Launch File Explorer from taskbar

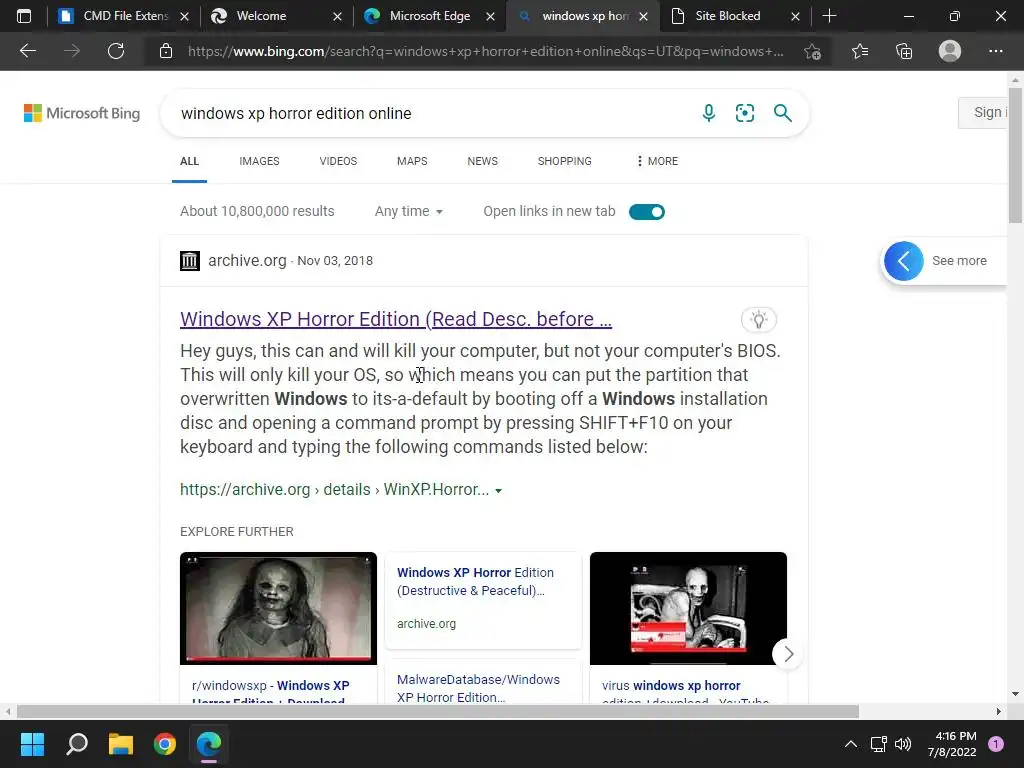(x=121, y=744)
